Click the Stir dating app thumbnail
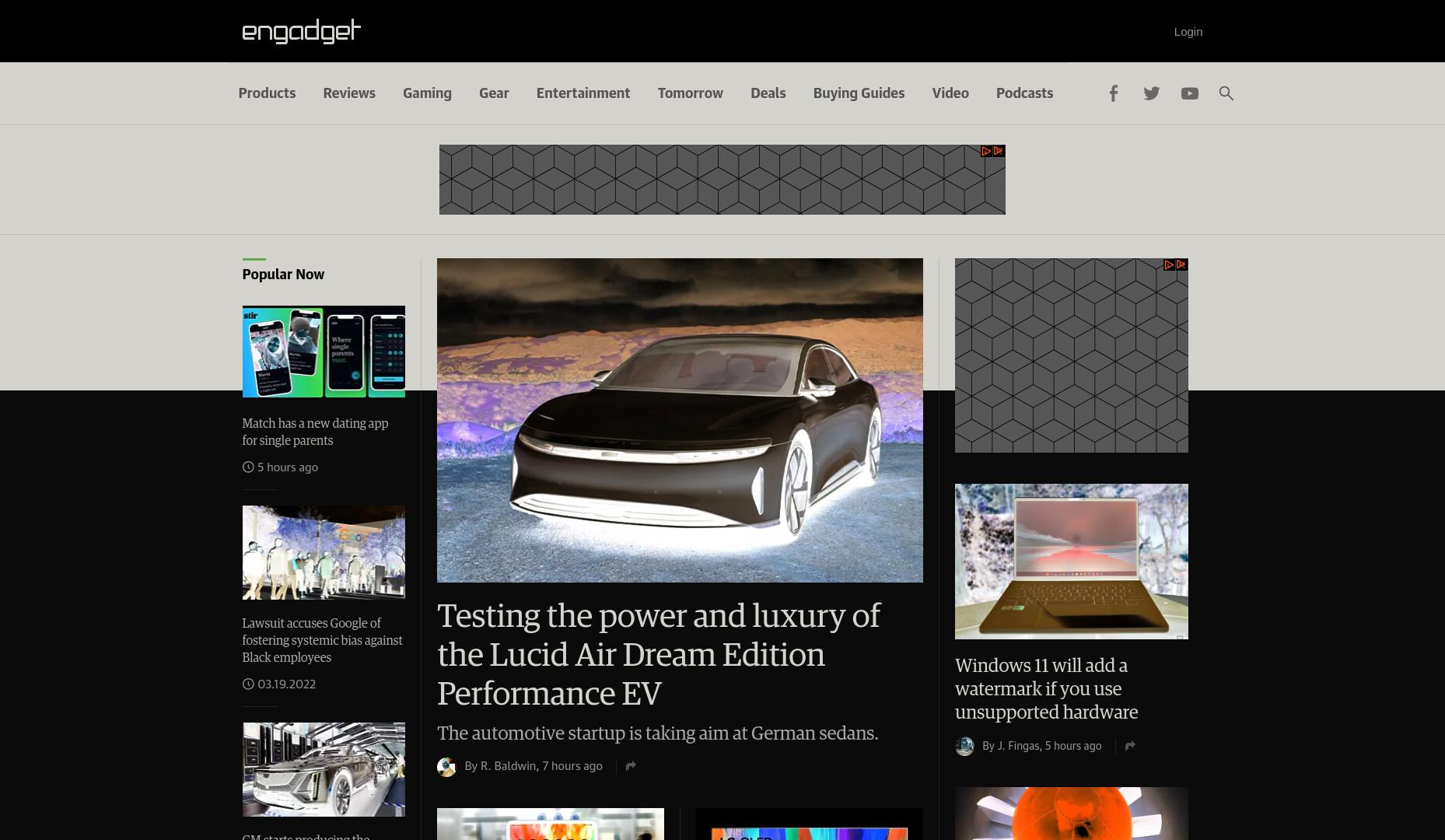1445x840 pixels. point(324,352)
